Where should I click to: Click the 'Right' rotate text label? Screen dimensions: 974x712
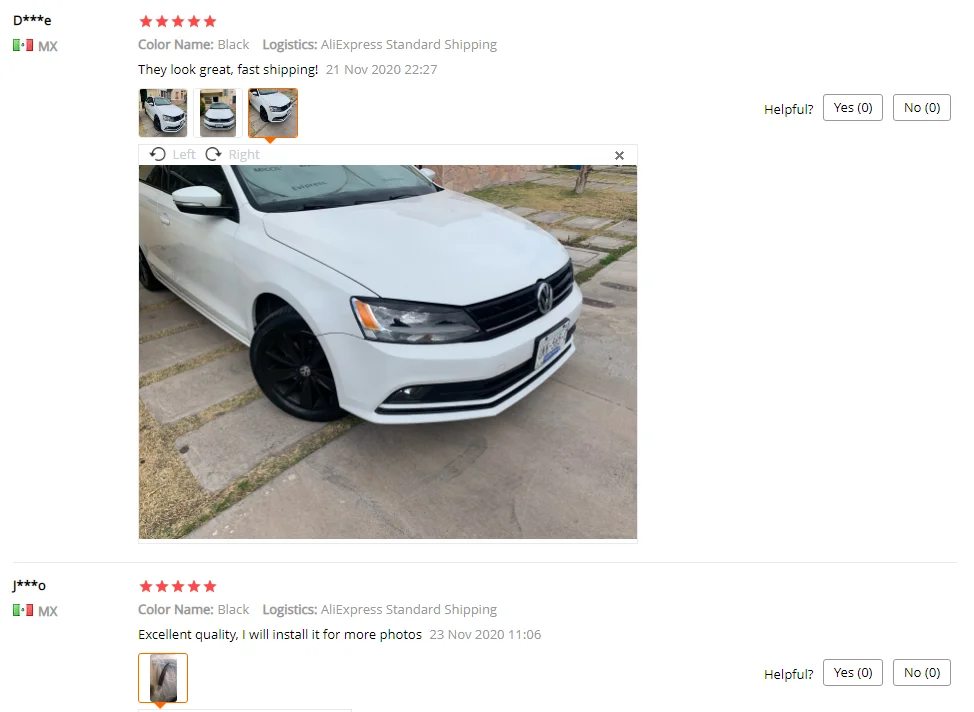tap(244, 155)
